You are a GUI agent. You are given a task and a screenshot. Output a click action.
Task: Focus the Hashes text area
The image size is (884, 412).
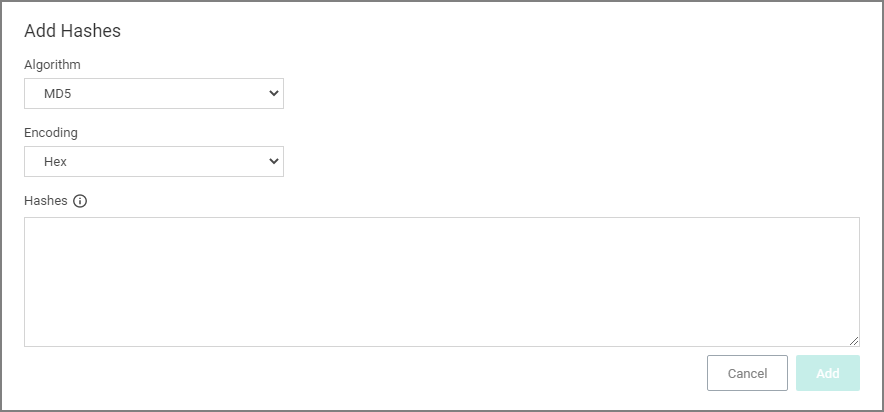[442, 282]
